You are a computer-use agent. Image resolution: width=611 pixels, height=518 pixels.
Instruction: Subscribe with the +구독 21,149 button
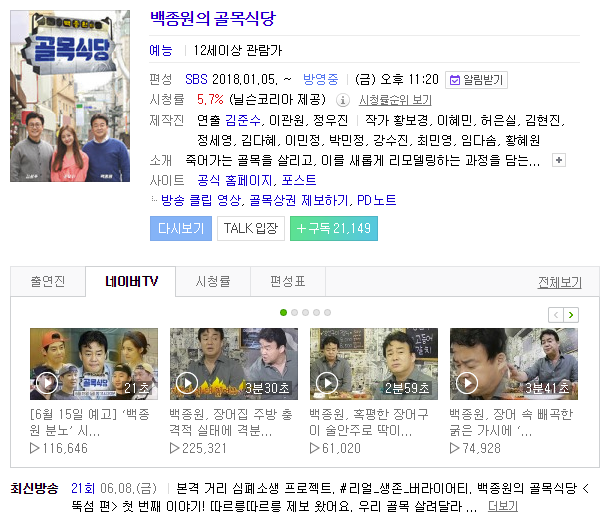click(334, 228)
